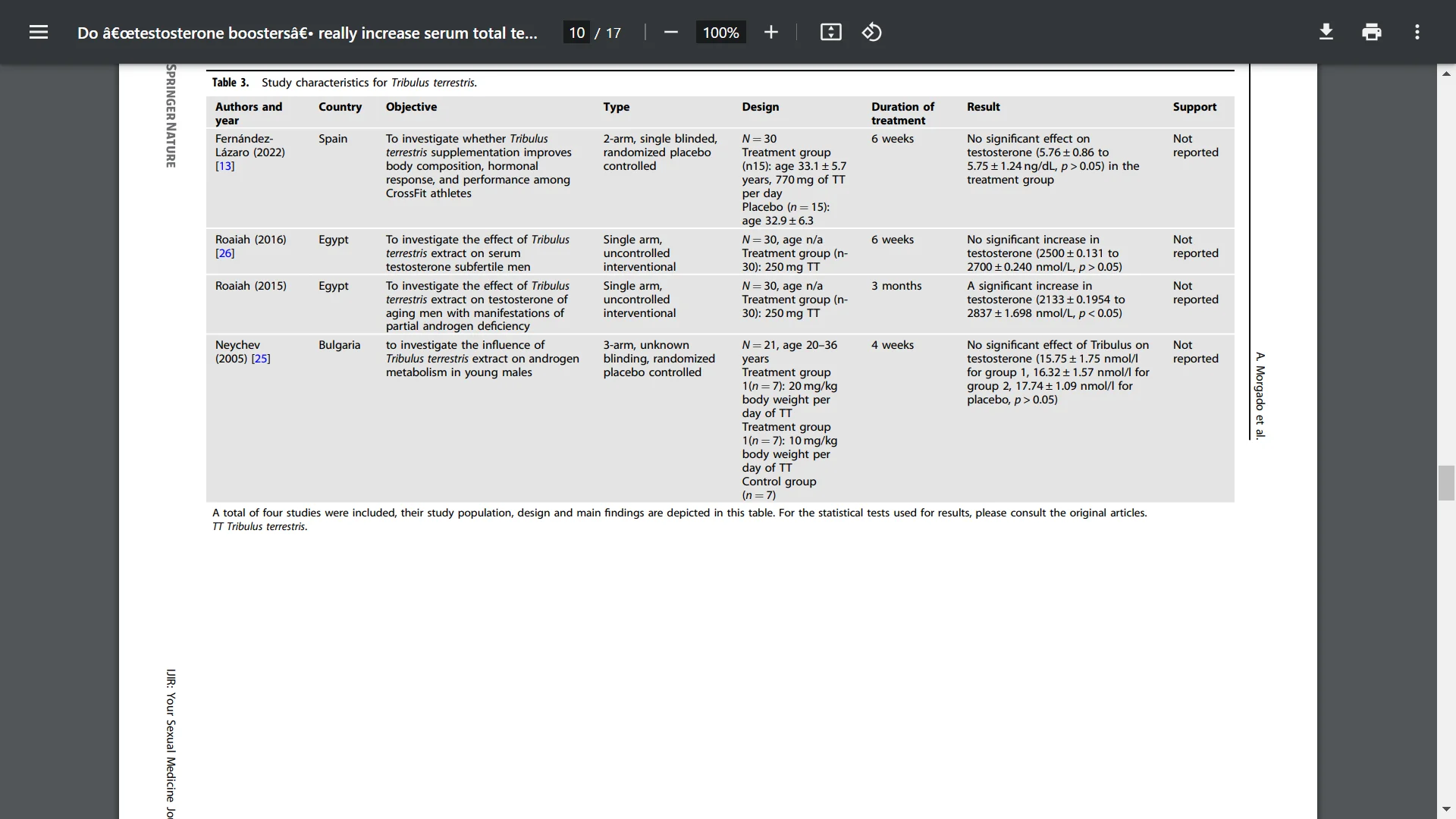Select reference link [13] Fernández-Lázaro

pyautogui.click(x=224, y=165)
